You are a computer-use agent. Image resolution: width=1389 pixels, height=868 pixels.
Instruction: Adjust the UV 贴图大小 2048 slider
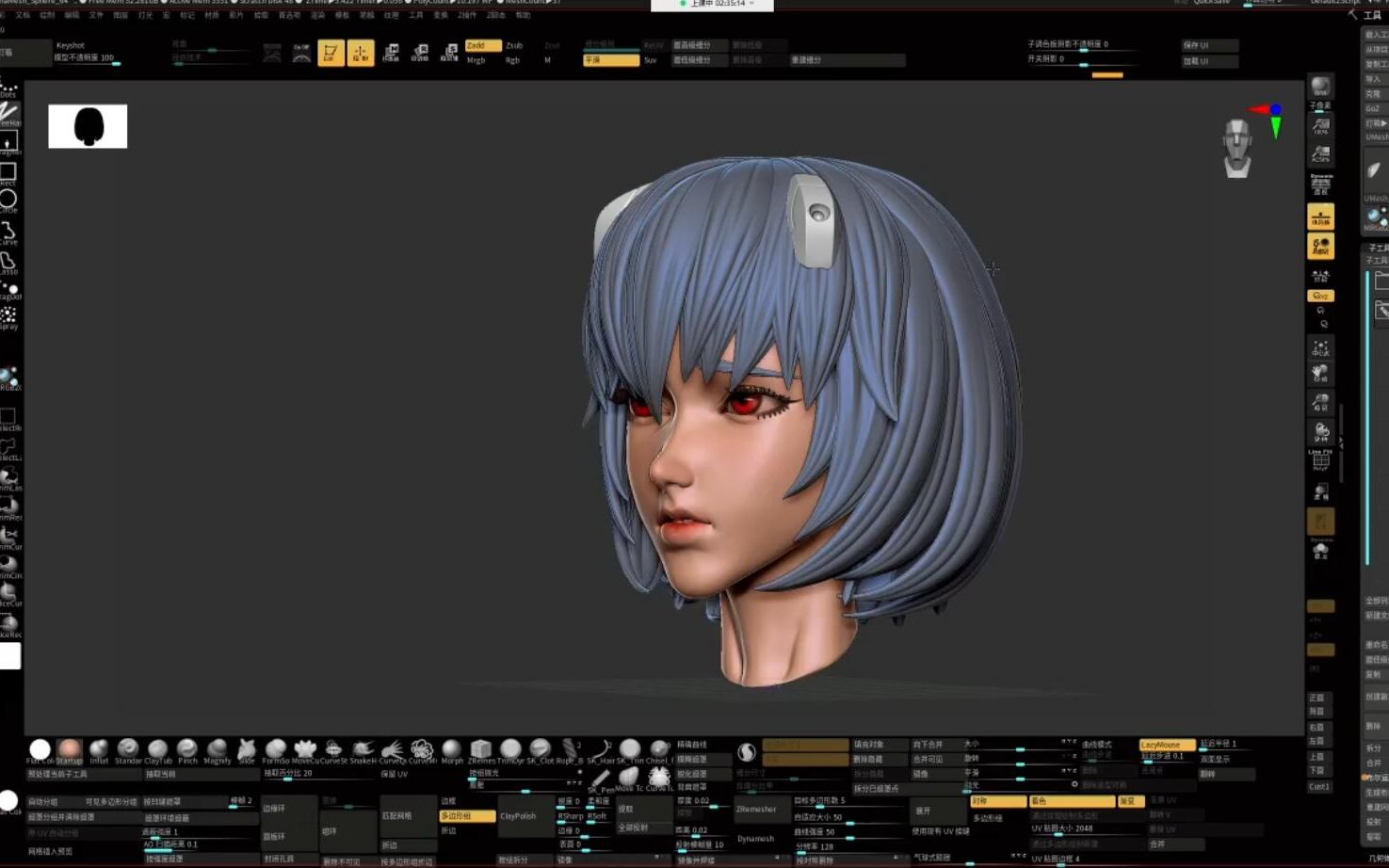point(1087,829)
